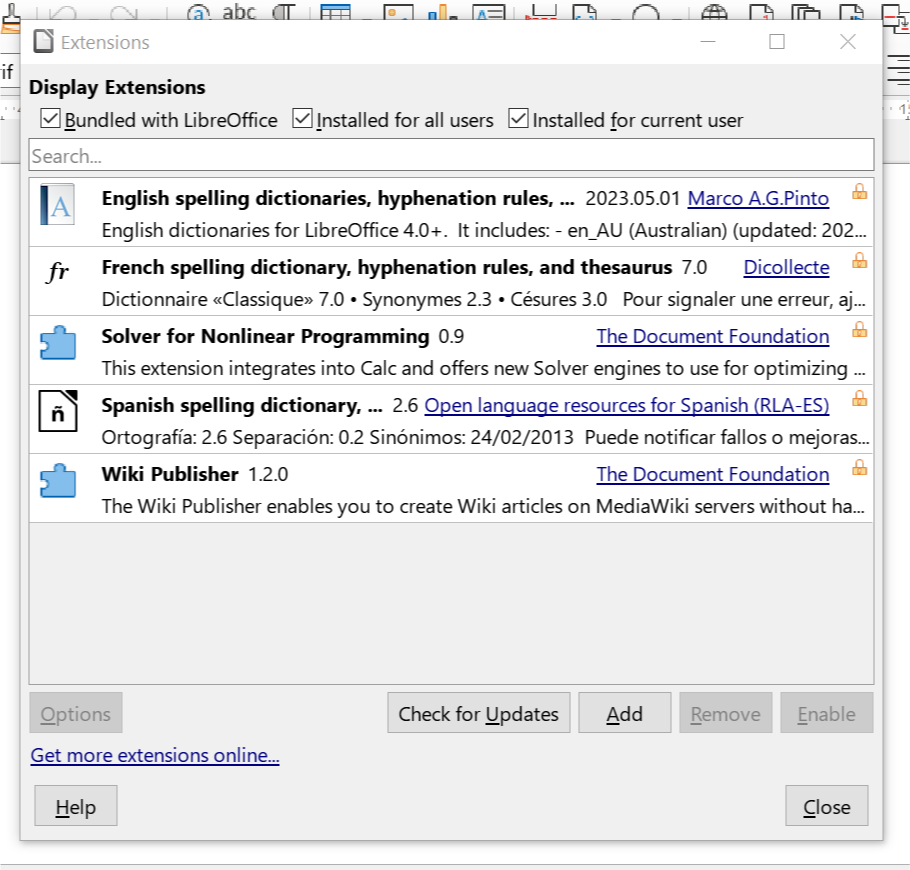This screenshot has width=910, height=870.
Task: Minimize the Extensions dialog
Action: (707, 42)
